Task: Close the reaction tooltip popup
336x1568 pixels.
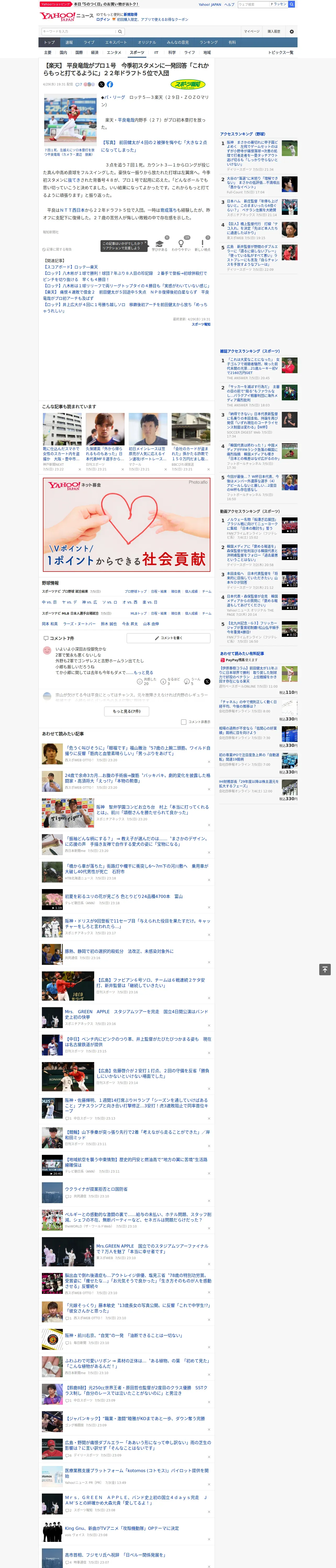Action: pyautogui.click(x=145, y=242)
